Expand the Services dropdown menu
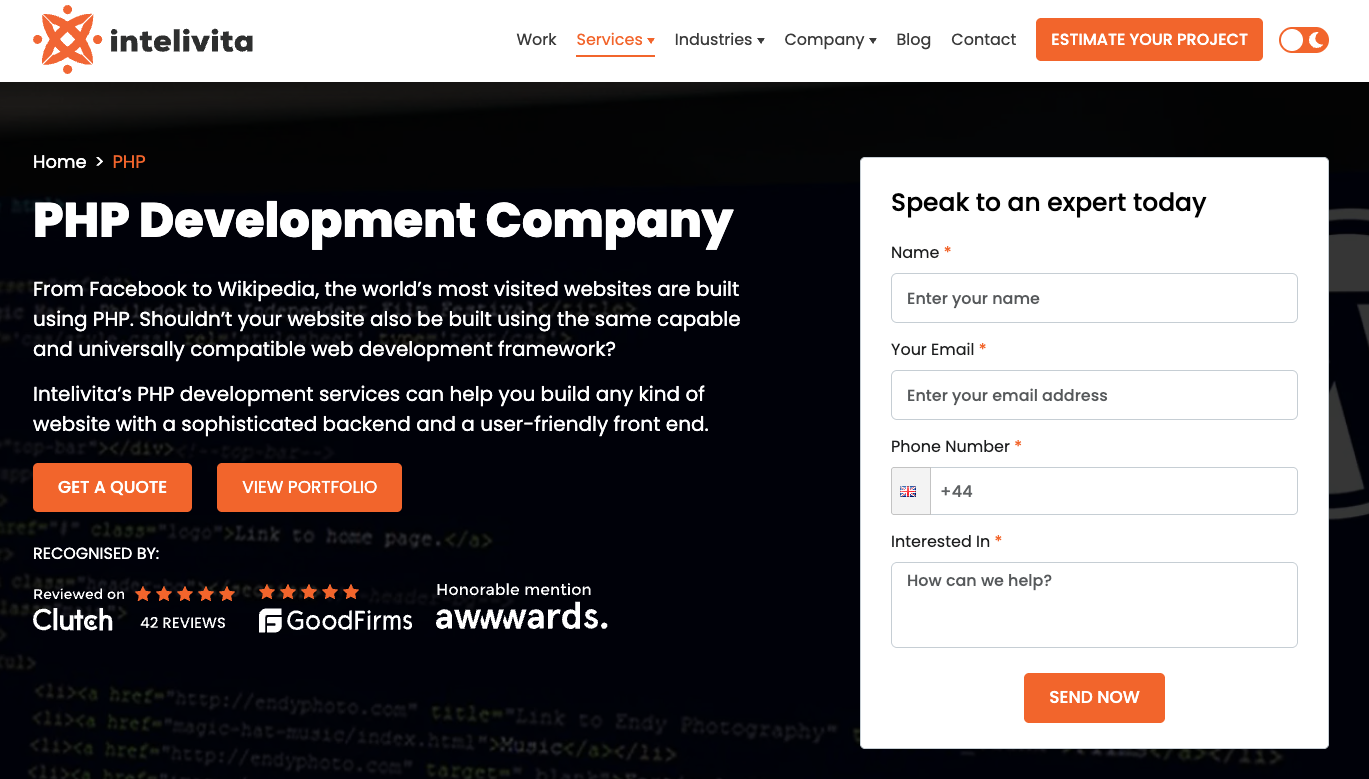The image size is (1369, 779). coord(615,40)
